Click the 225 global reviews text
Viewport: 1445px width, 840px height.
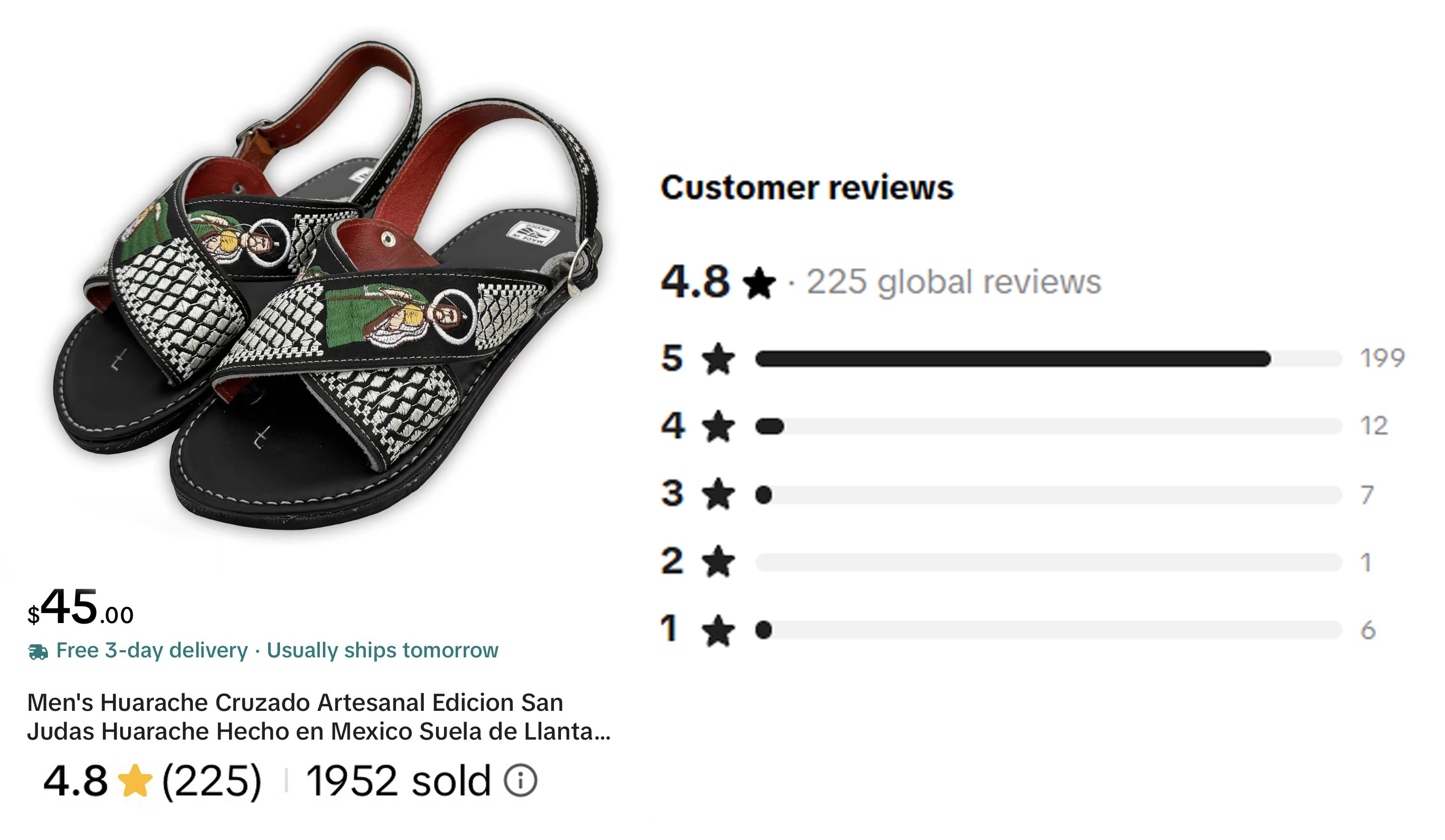[x=954, y=282]
